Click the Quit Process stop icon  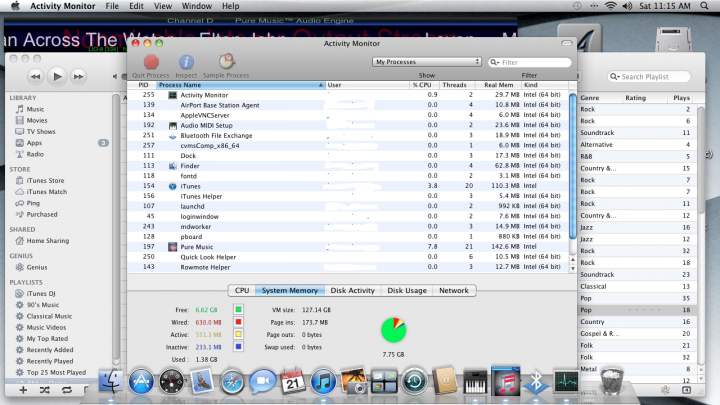[x=151, y=62]
